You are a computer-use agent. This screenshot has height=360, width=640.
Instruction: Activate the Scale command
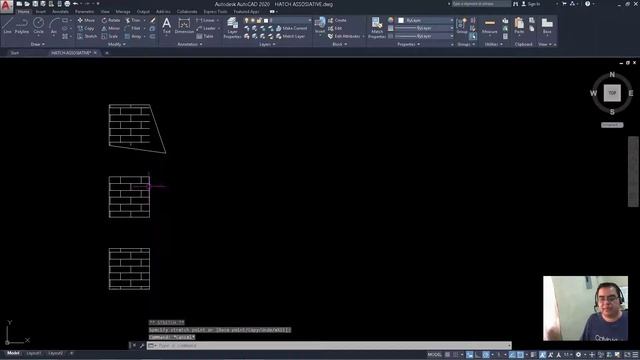(x=110, y=36)
